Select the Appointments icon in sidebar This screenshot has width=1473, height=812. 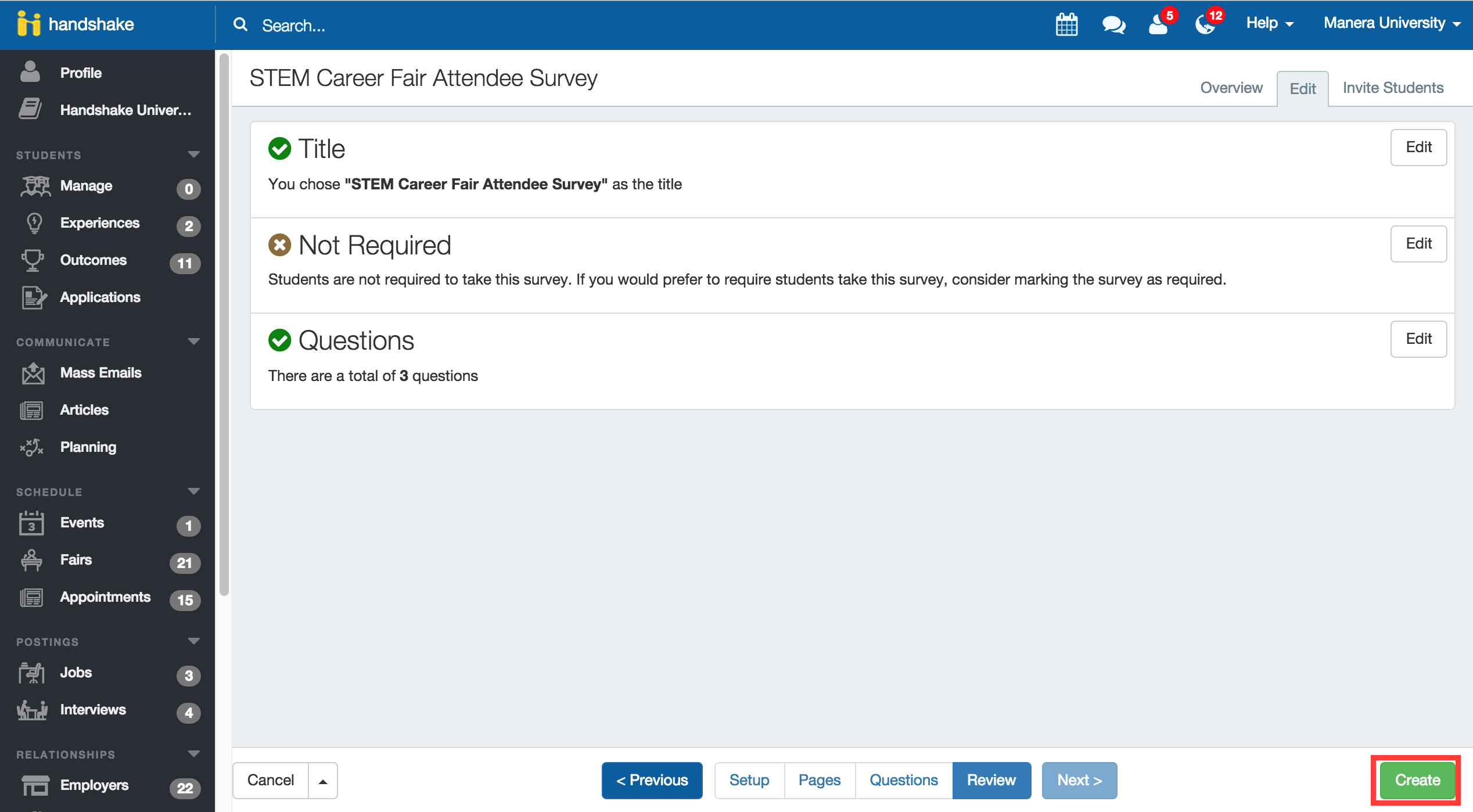point(31,597)
